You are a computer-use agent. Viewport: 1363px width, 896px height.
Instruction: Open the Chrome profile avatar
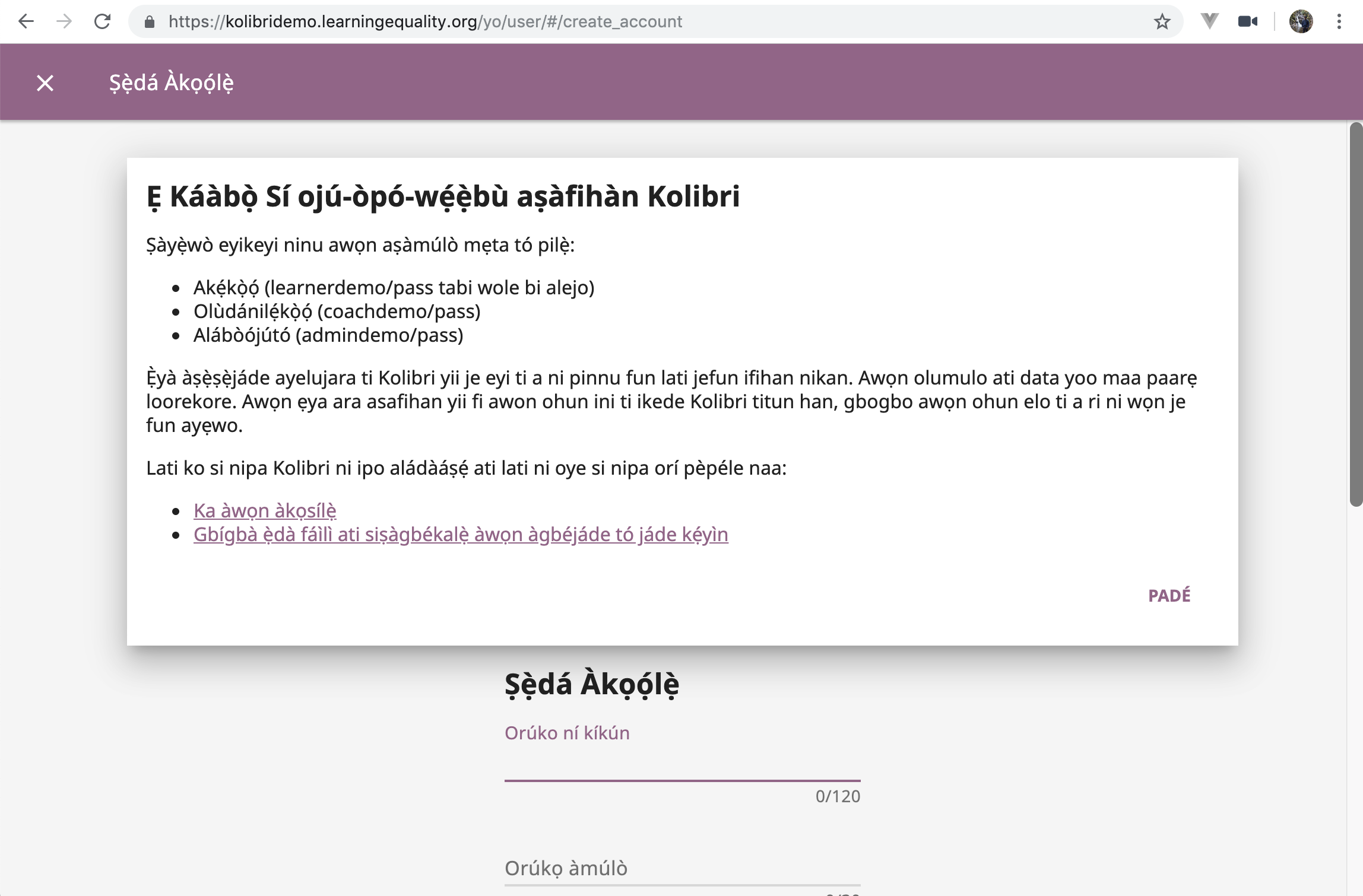point(1301,22)
